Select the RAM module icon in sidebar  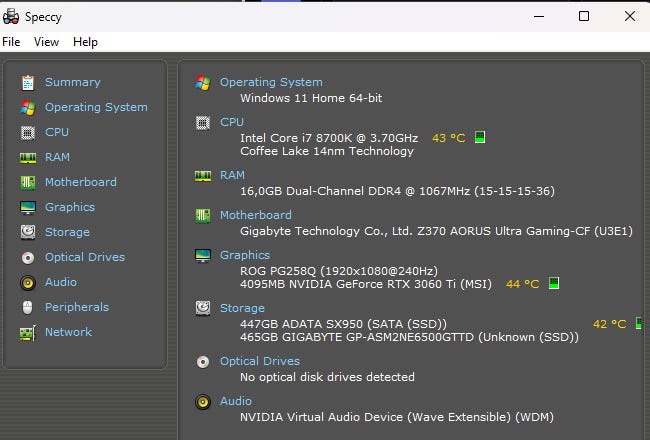click(28, 157)
